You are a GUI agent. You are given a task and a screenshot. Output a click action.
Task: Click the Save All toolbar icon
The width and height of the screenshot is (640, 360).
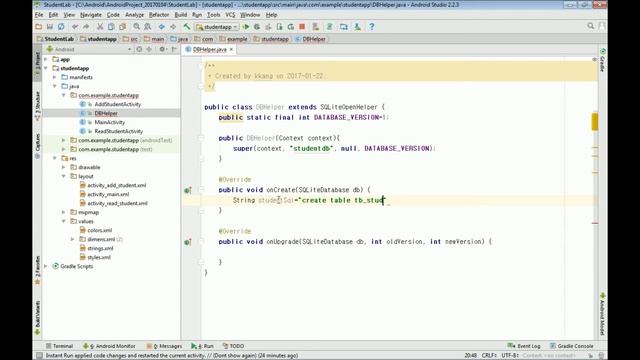click(x=50, y=27)
